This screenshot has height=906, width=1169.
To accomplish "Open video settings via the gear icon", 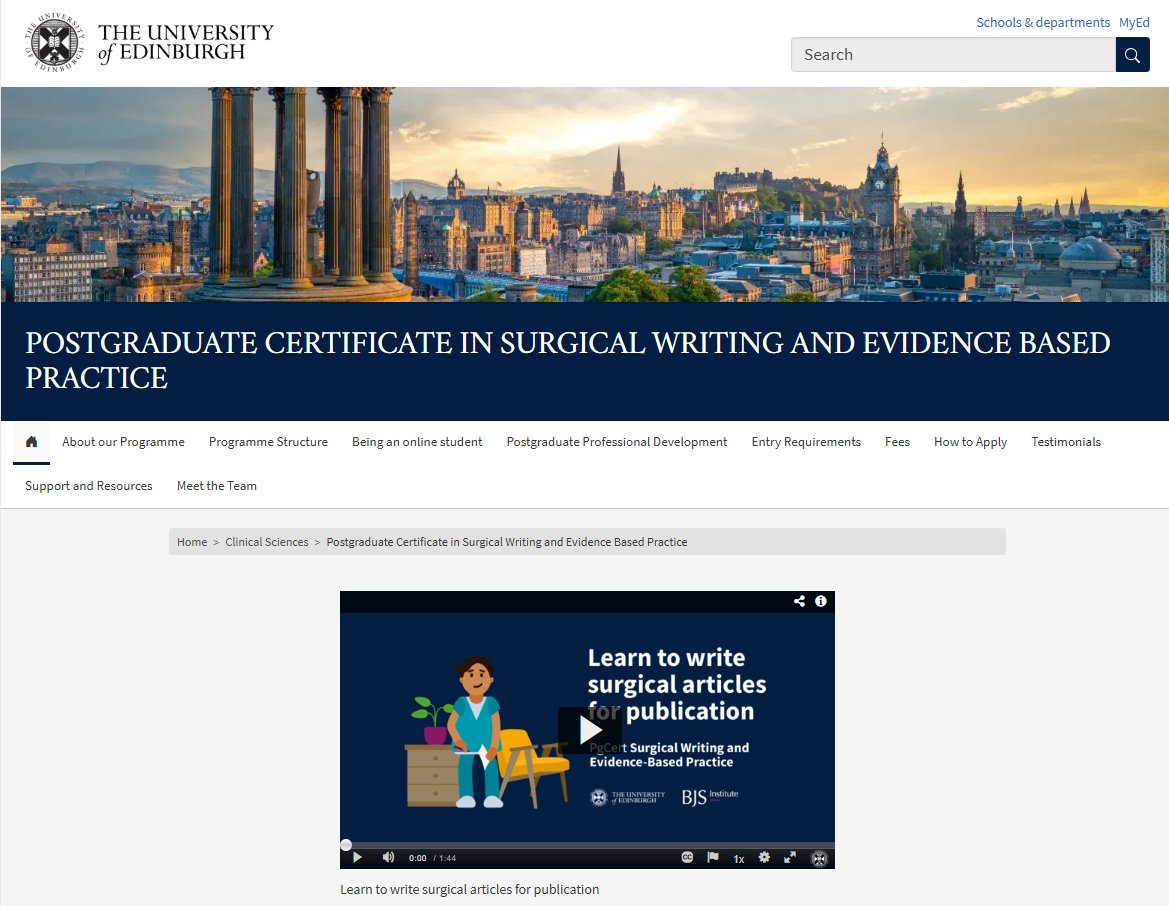I will (764, 858).
